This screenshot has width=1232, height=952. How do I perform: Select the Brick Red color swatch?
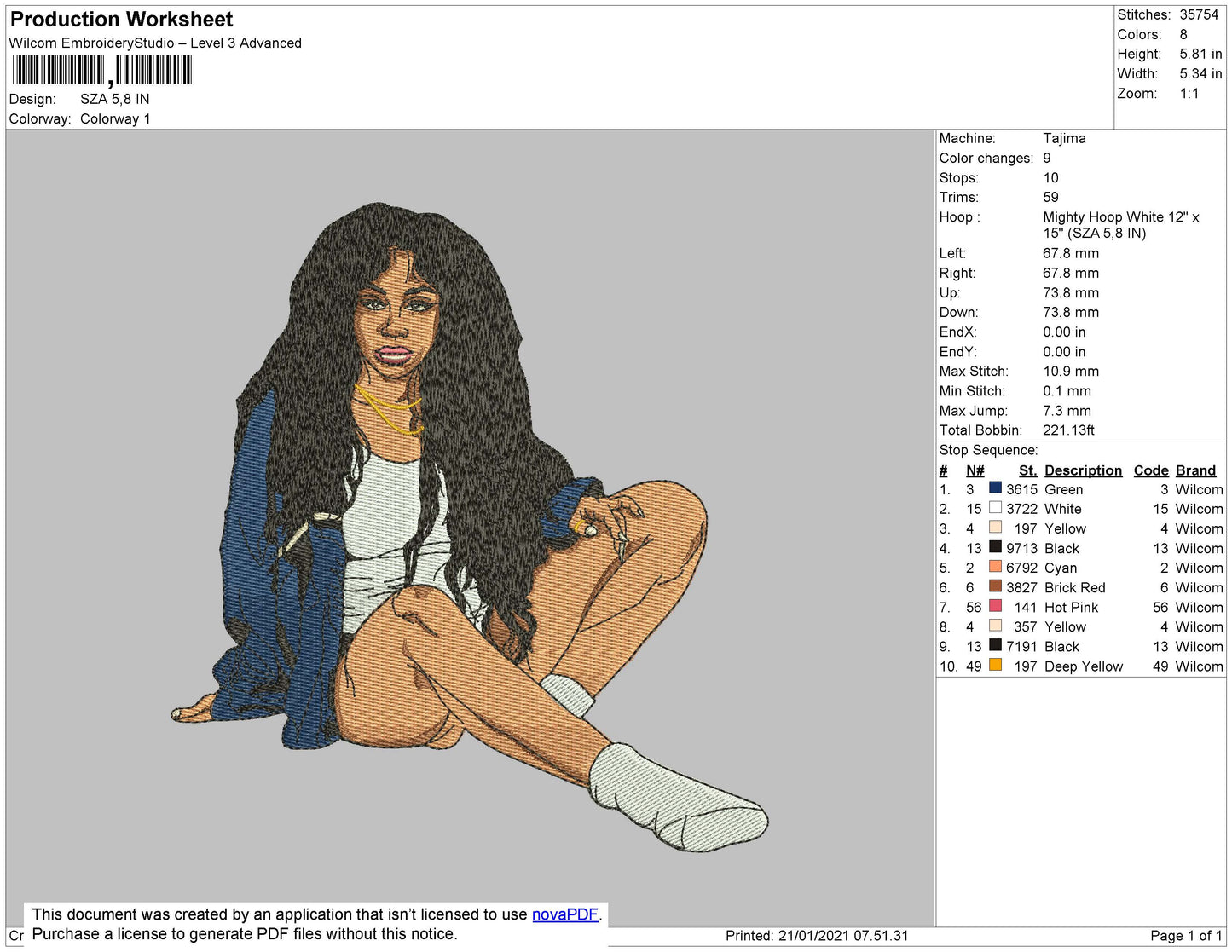click(x=996, y=587)
